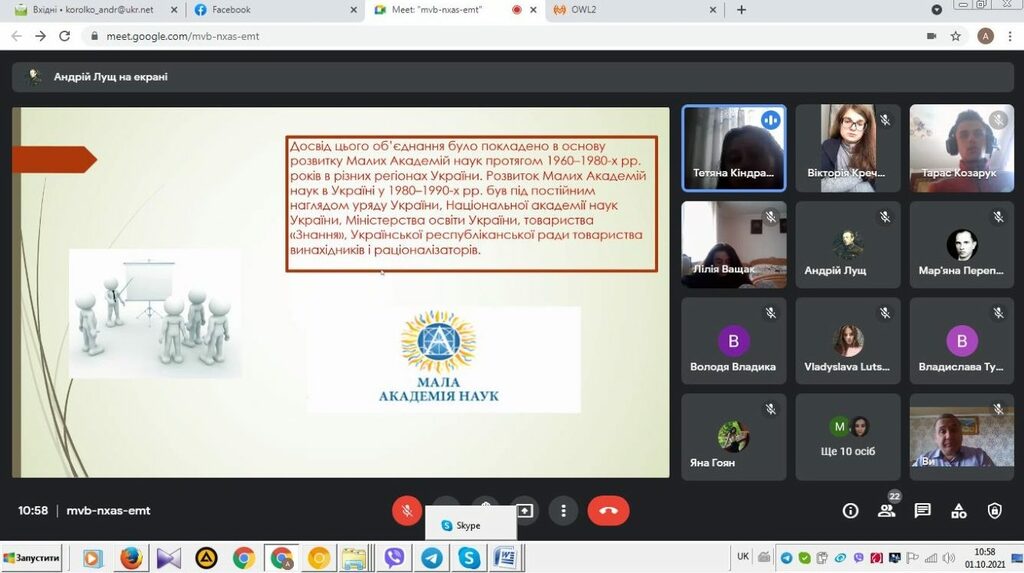Open host controls shield icon
This screenshot has width=1024, height=573.
point(994,510)
